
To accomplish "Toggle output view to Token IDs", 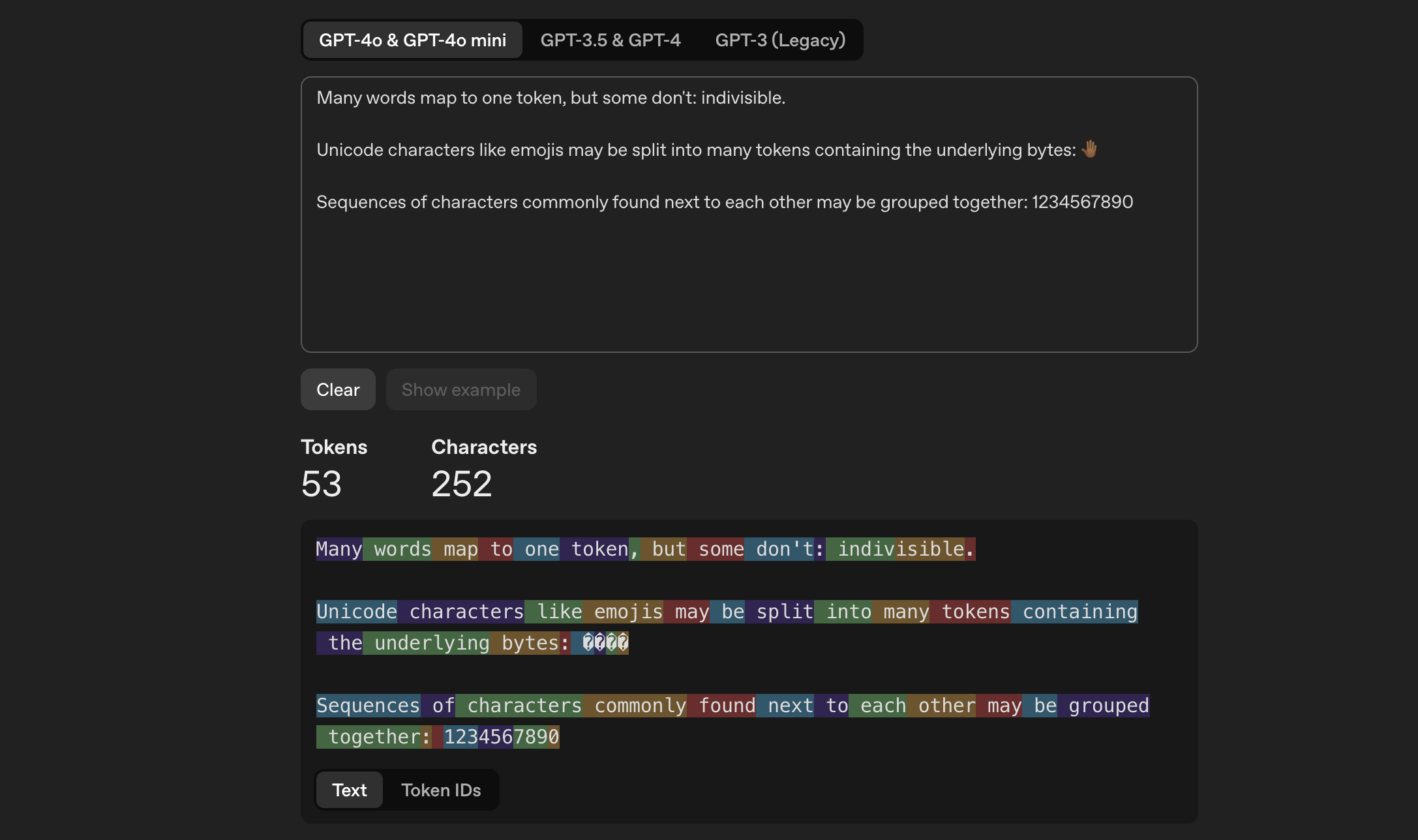I will (441, 790).
